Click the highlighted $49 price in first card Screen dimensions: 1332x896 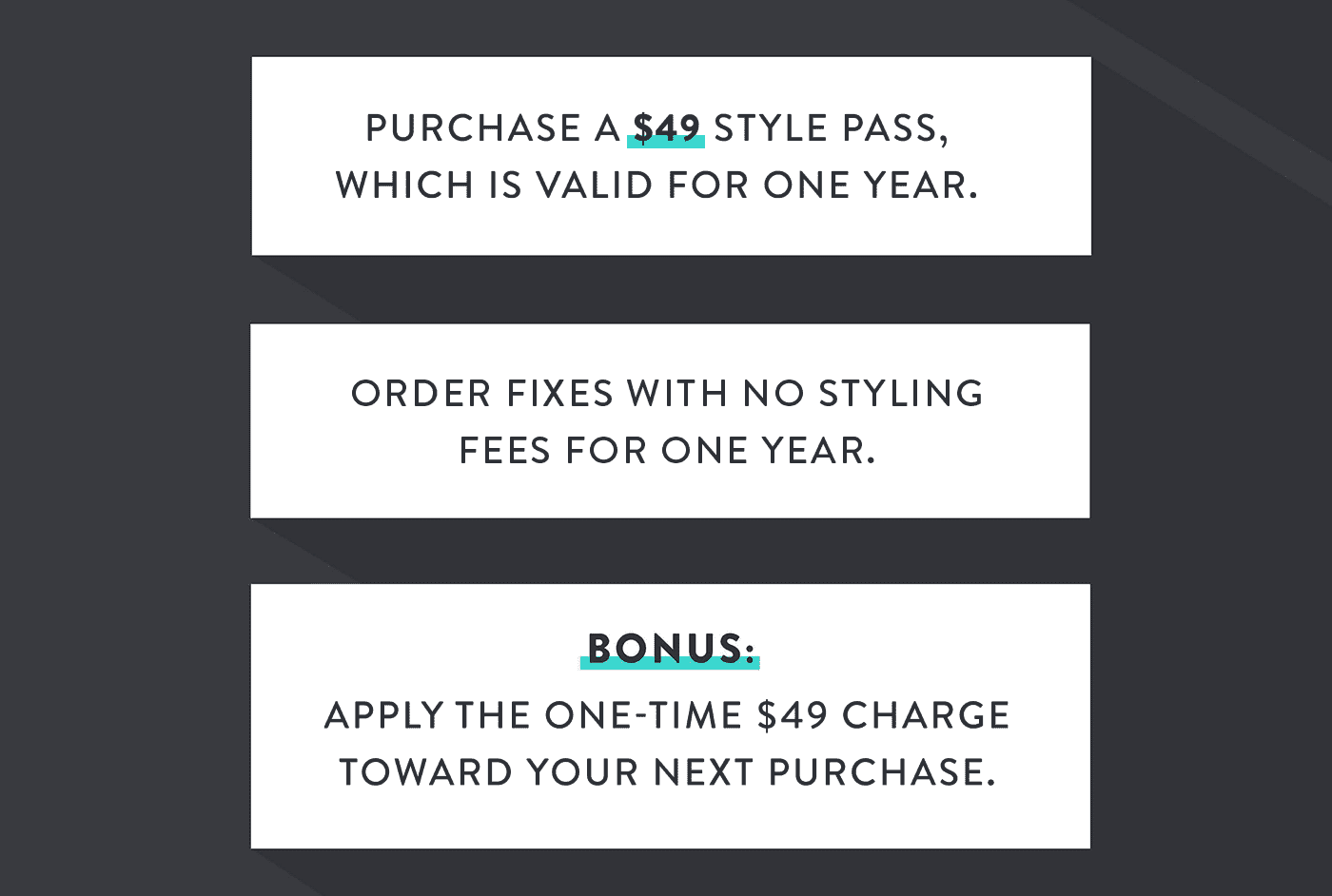click(x=666, y=128)
